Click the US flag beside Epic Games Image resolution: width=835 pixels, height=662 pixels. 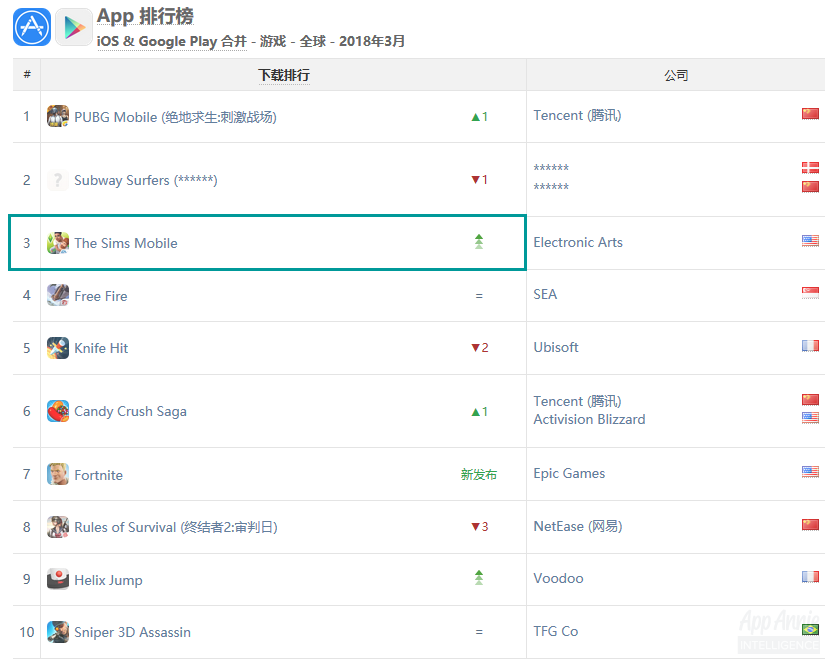click(x=810, y=472)
